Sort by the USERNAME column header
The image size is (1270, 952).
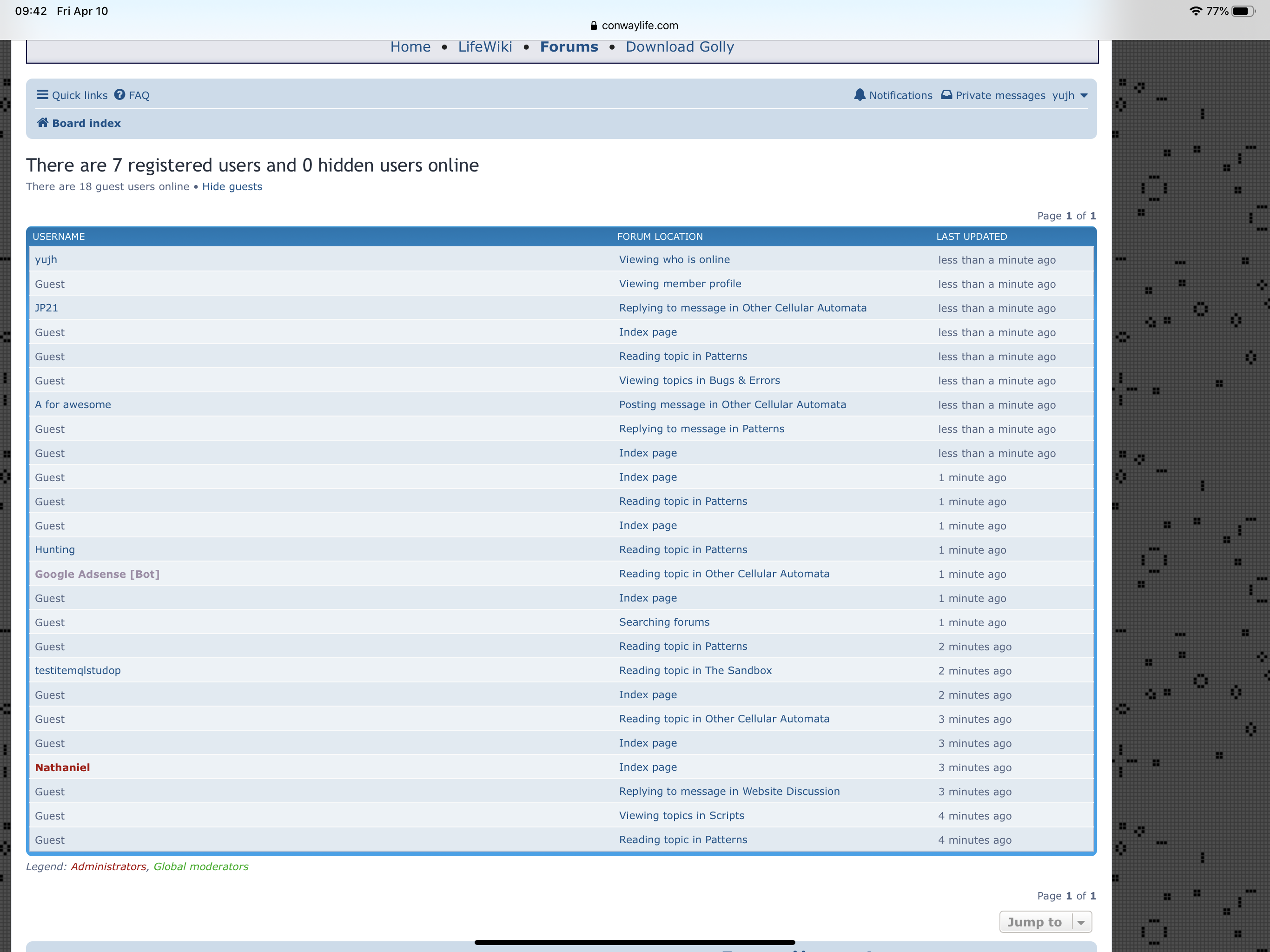pos(59,237)
